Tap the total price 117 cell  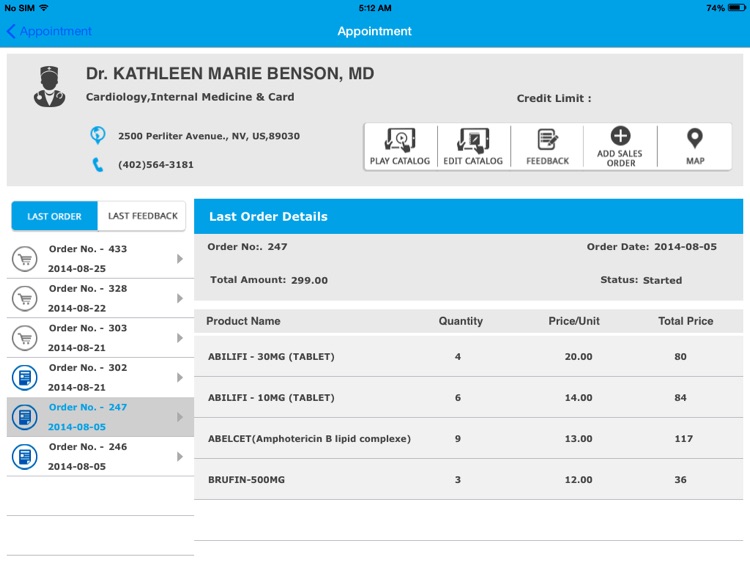point(684,439)
